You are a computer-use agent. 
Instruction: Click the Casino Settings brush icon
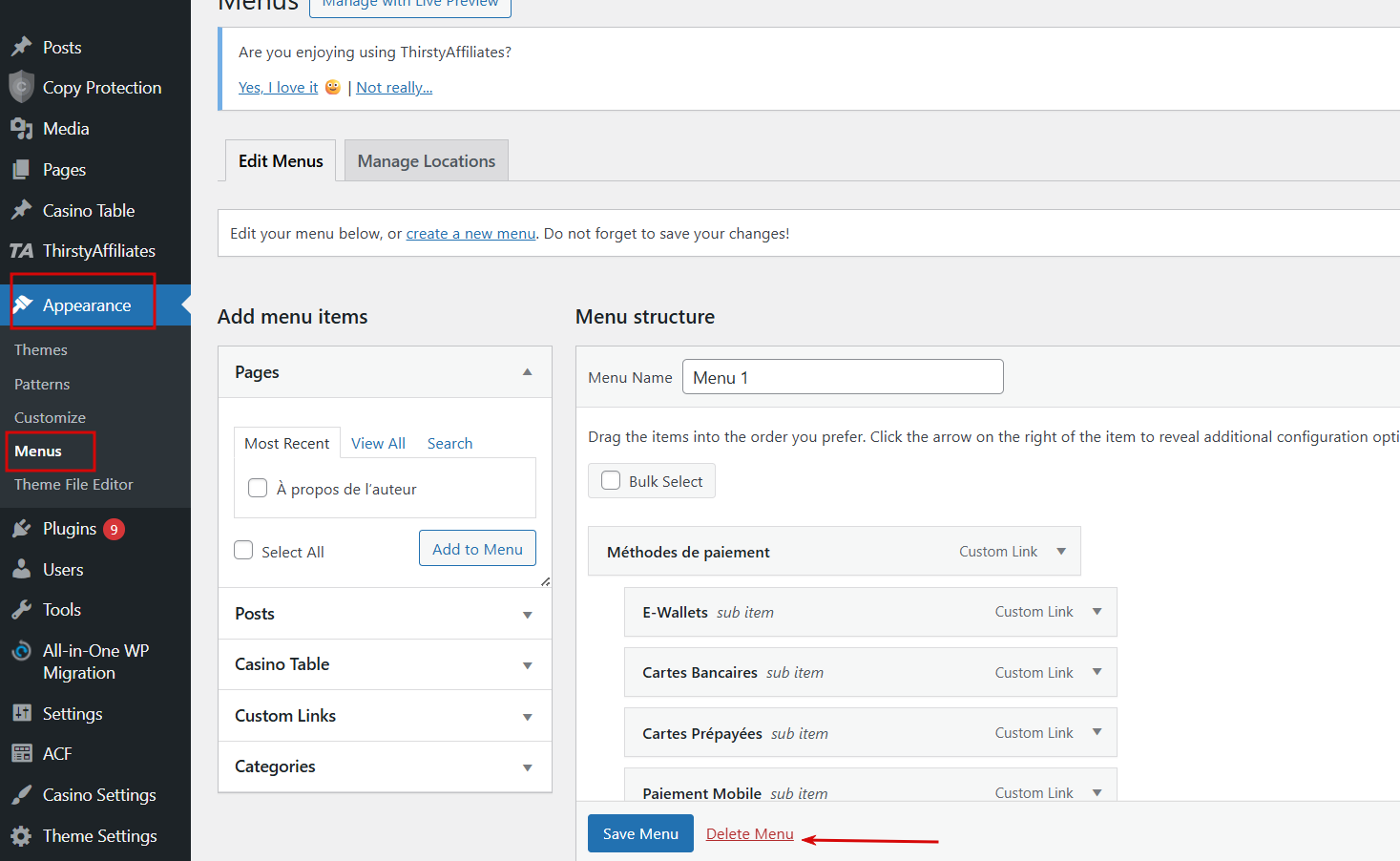[21, 795]
